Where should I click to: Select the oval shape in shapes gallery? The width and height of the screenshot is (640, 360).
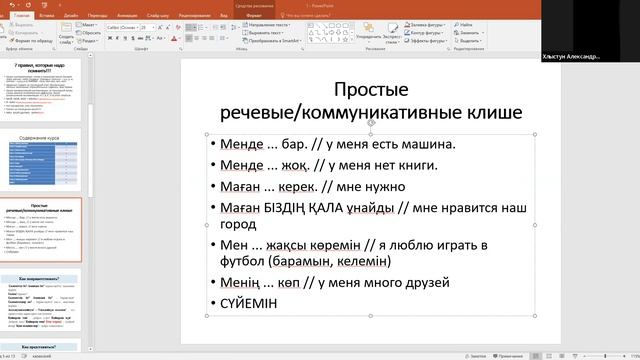click(x=338, y=25)
